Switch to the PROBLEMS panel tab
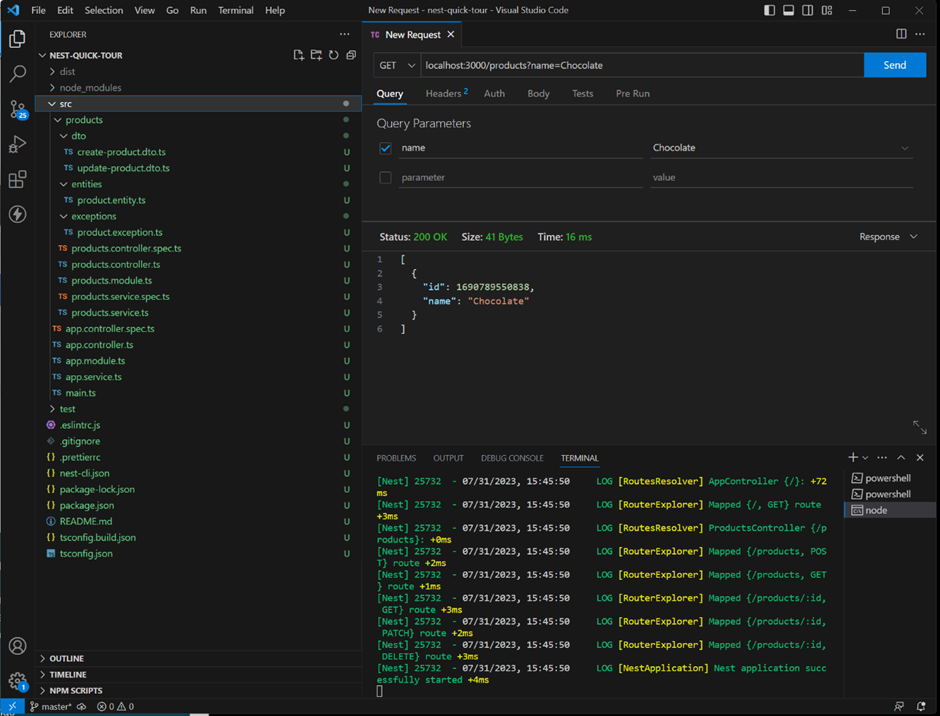 click(396, 458)
